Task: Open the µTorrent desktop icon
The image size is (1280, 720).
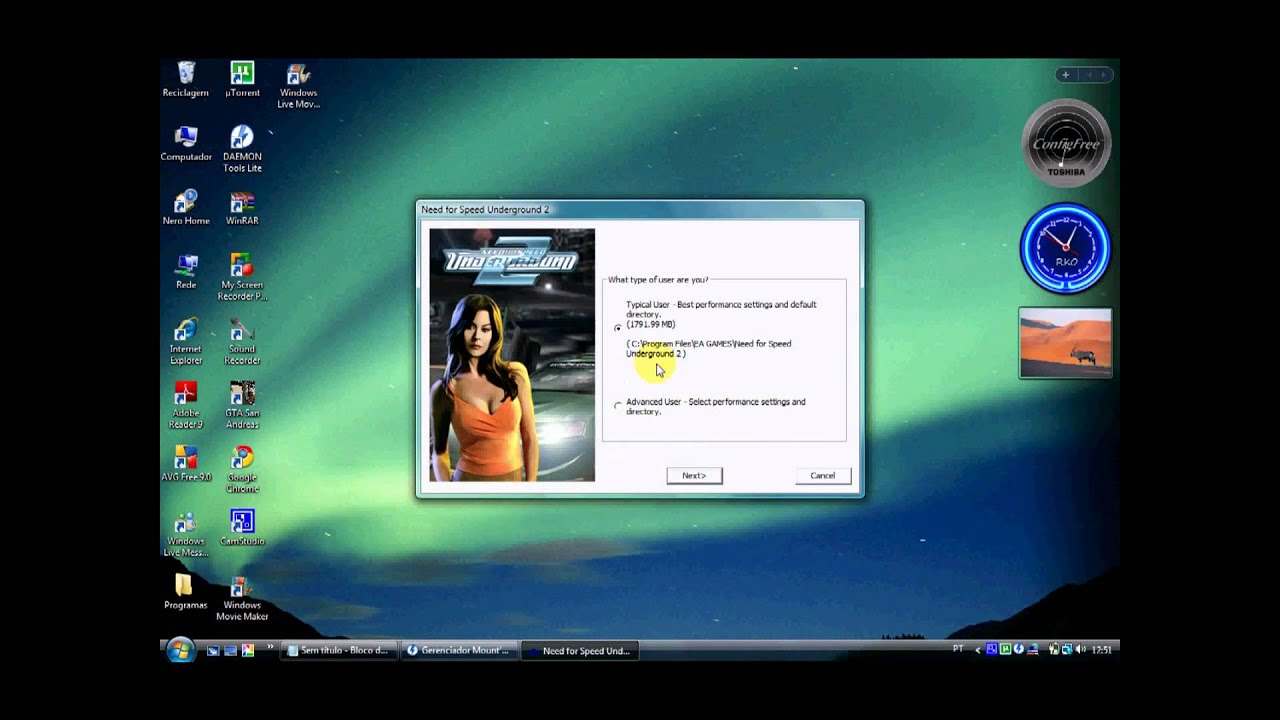Action: coord(242,79)
